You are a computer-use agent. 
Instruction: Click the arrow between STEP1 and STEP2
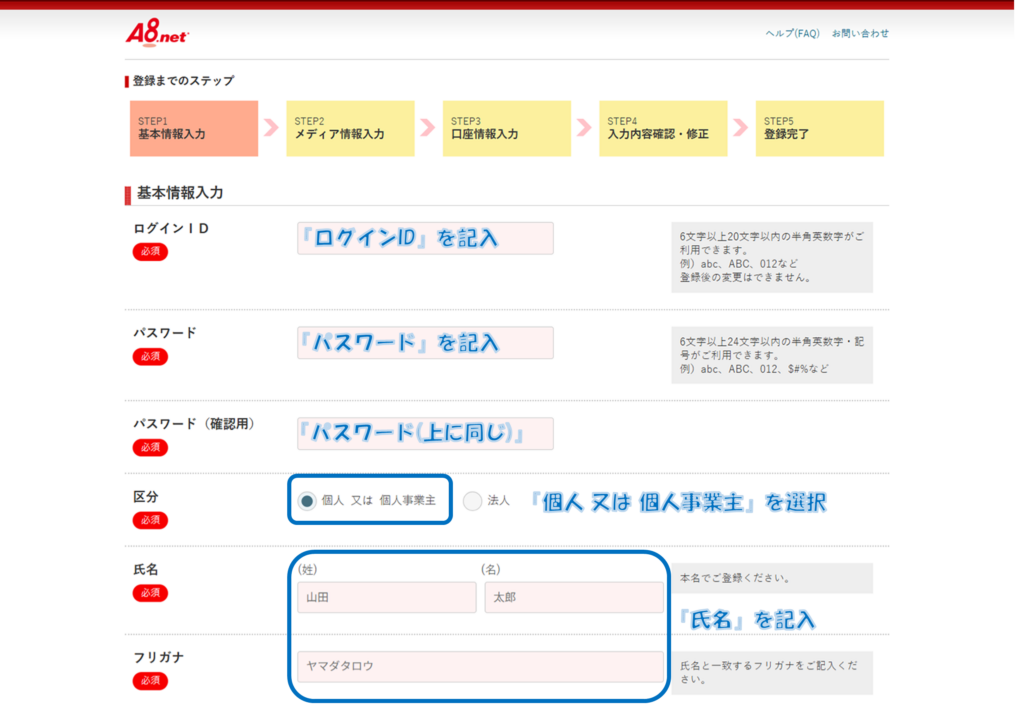click(271, 128)
